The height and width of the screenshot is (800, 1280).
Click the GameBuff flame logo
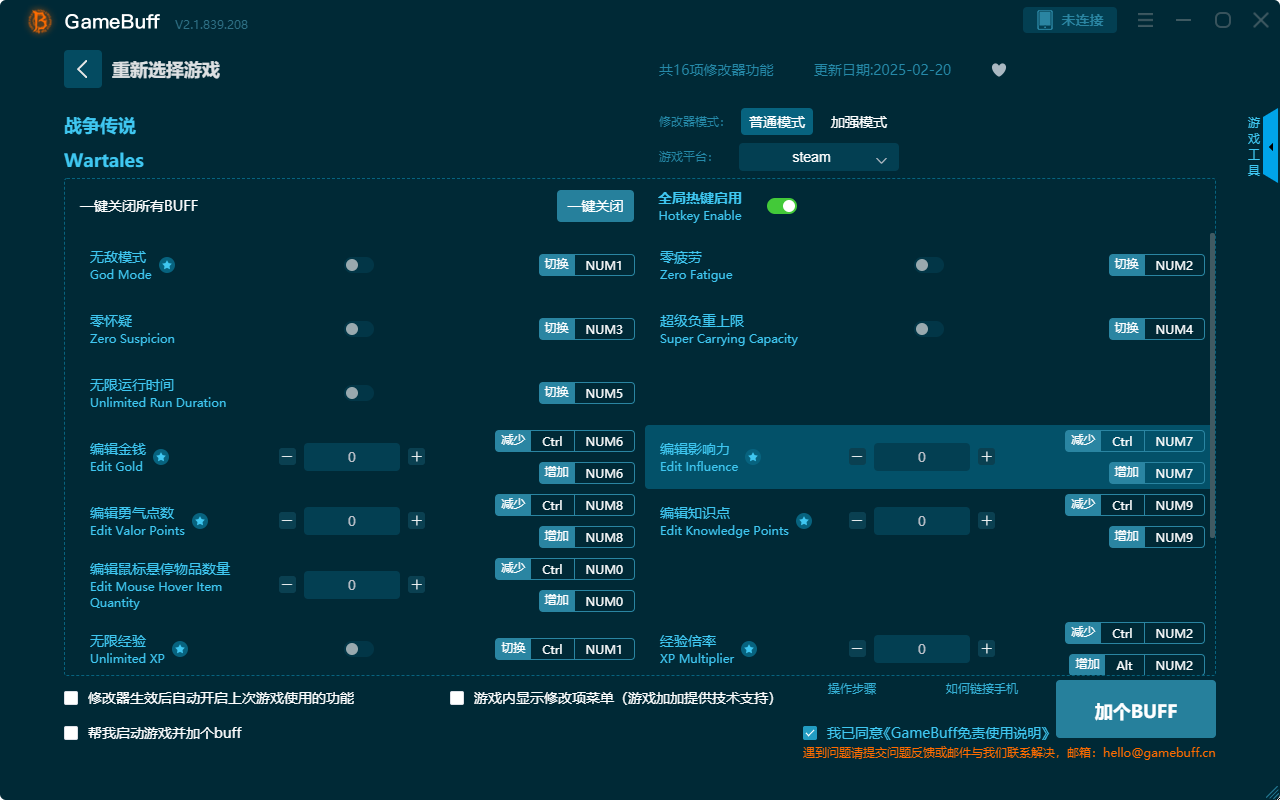point(38,20)
